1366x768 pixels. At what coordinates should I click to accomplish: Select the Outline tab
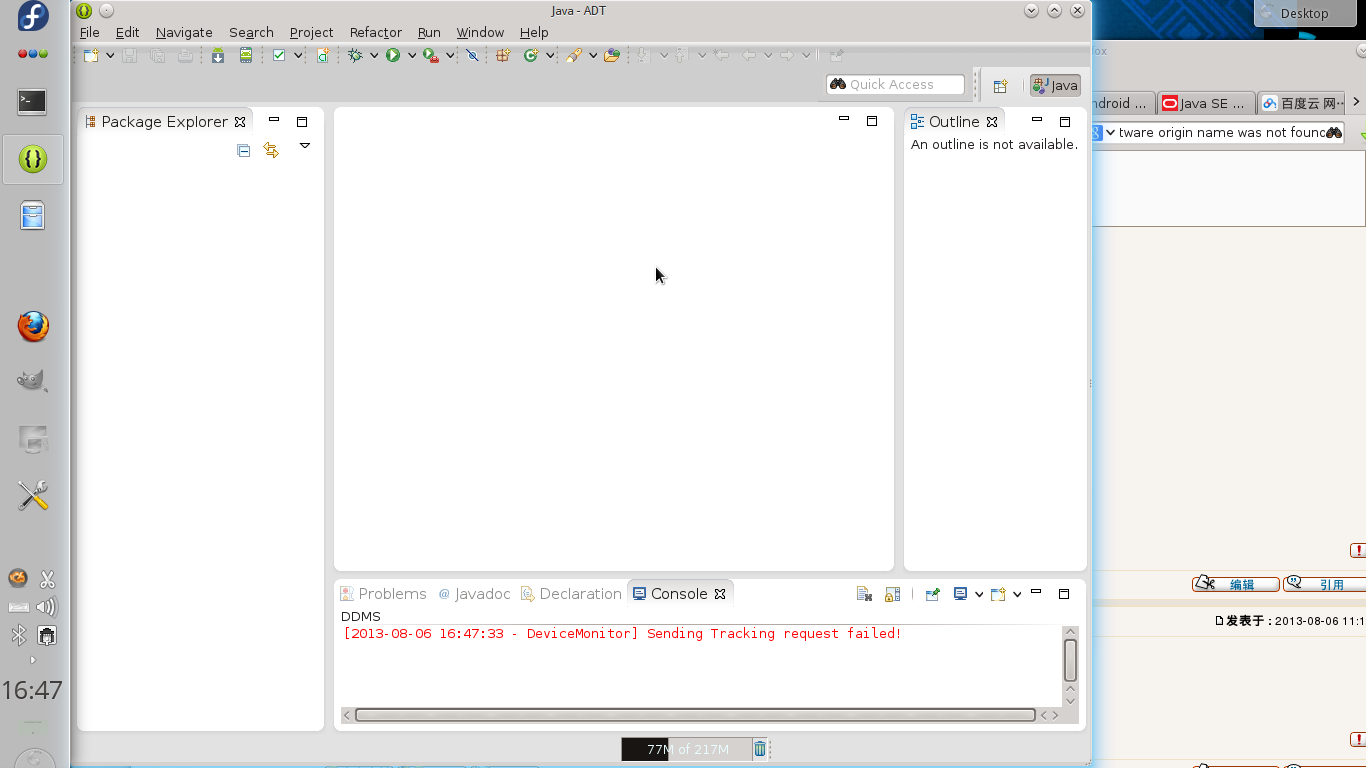click(954, 122)
